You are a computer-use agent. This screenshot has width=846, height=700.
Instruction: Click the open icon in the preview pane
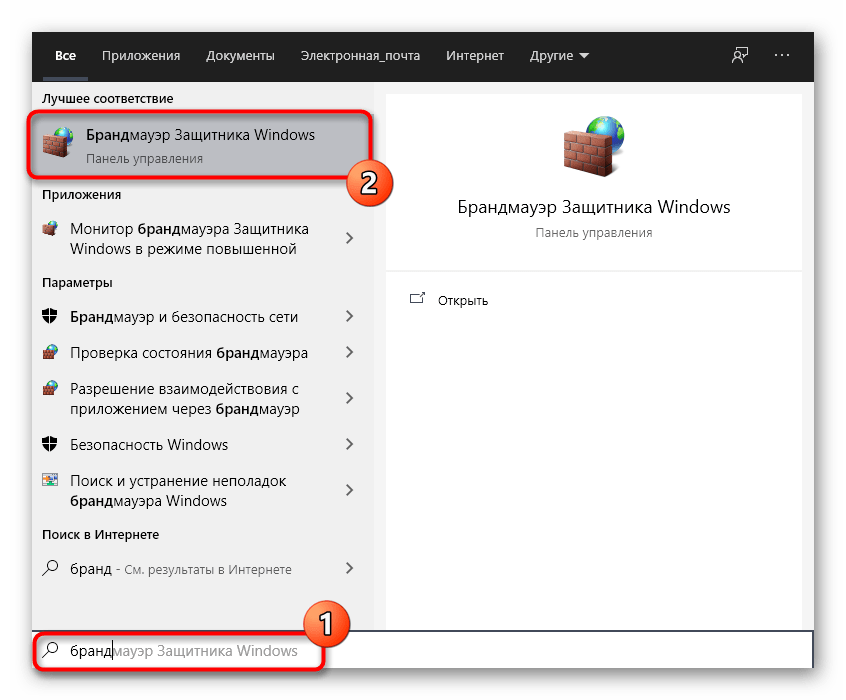(418, 299)
